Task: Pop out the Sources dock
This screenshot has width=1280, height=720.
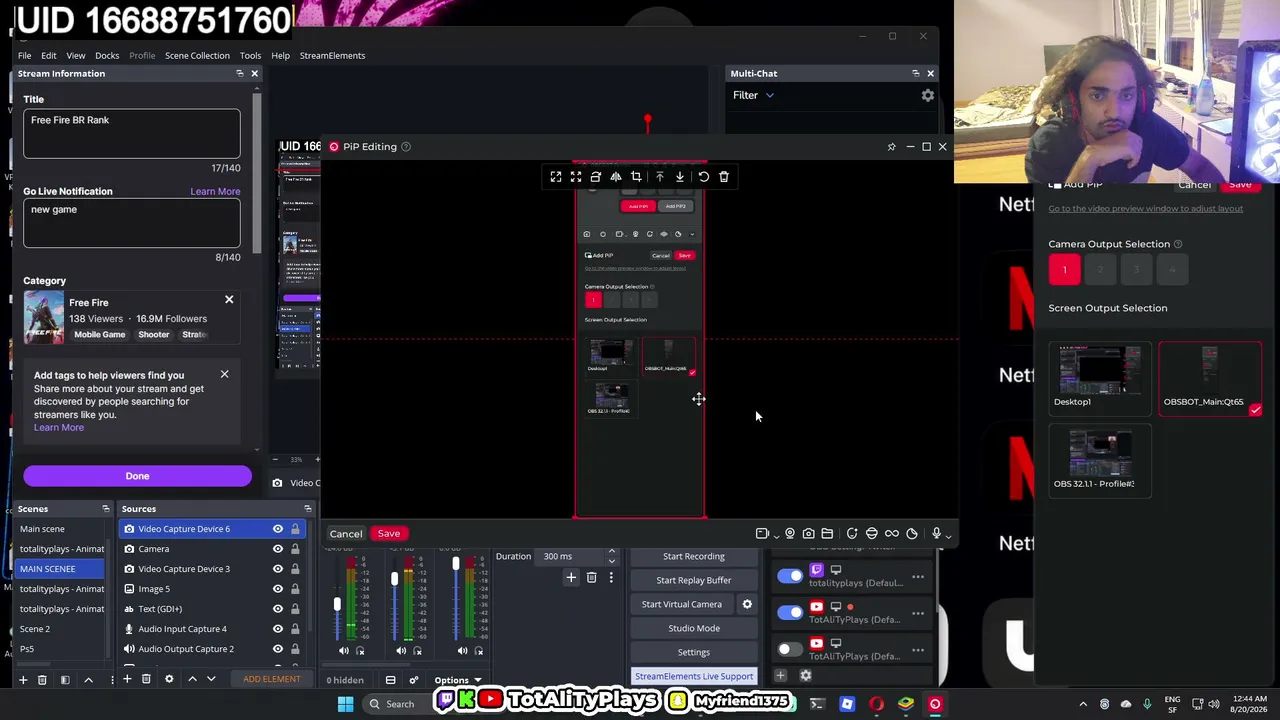Action: pyautogui.click(x=308, y=509)
